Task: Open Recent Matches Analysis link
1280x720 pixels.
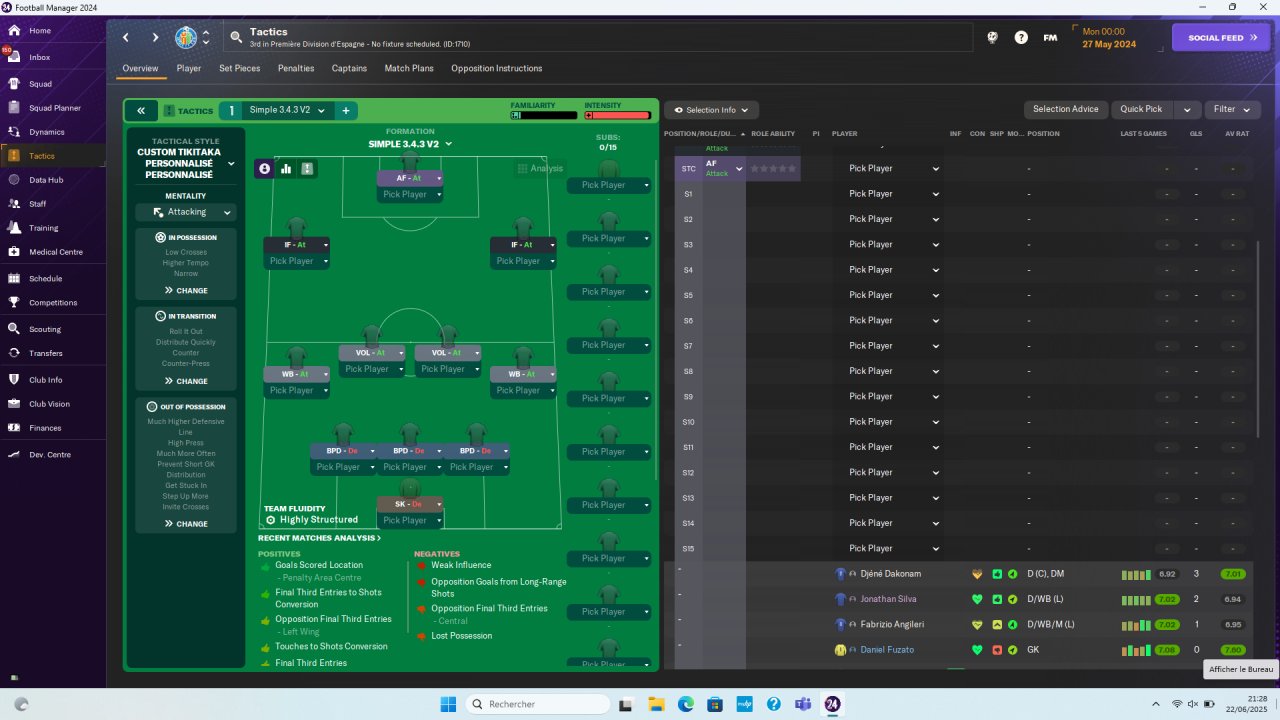Action: (x=319, y=538)
